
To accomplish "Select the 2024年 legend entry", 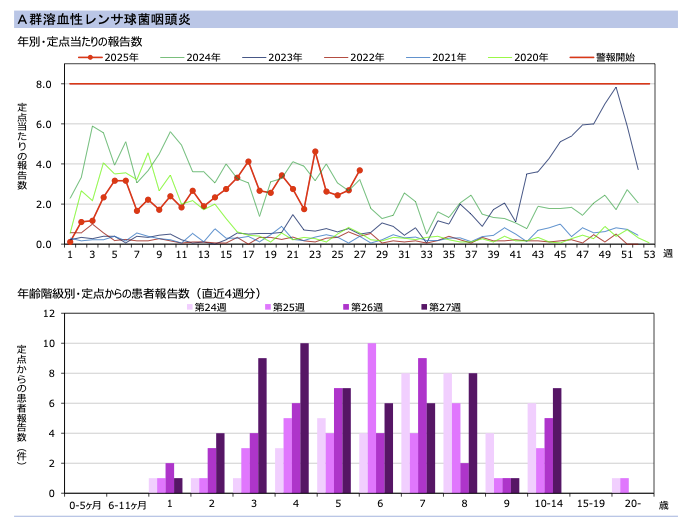I will point(190,57).
